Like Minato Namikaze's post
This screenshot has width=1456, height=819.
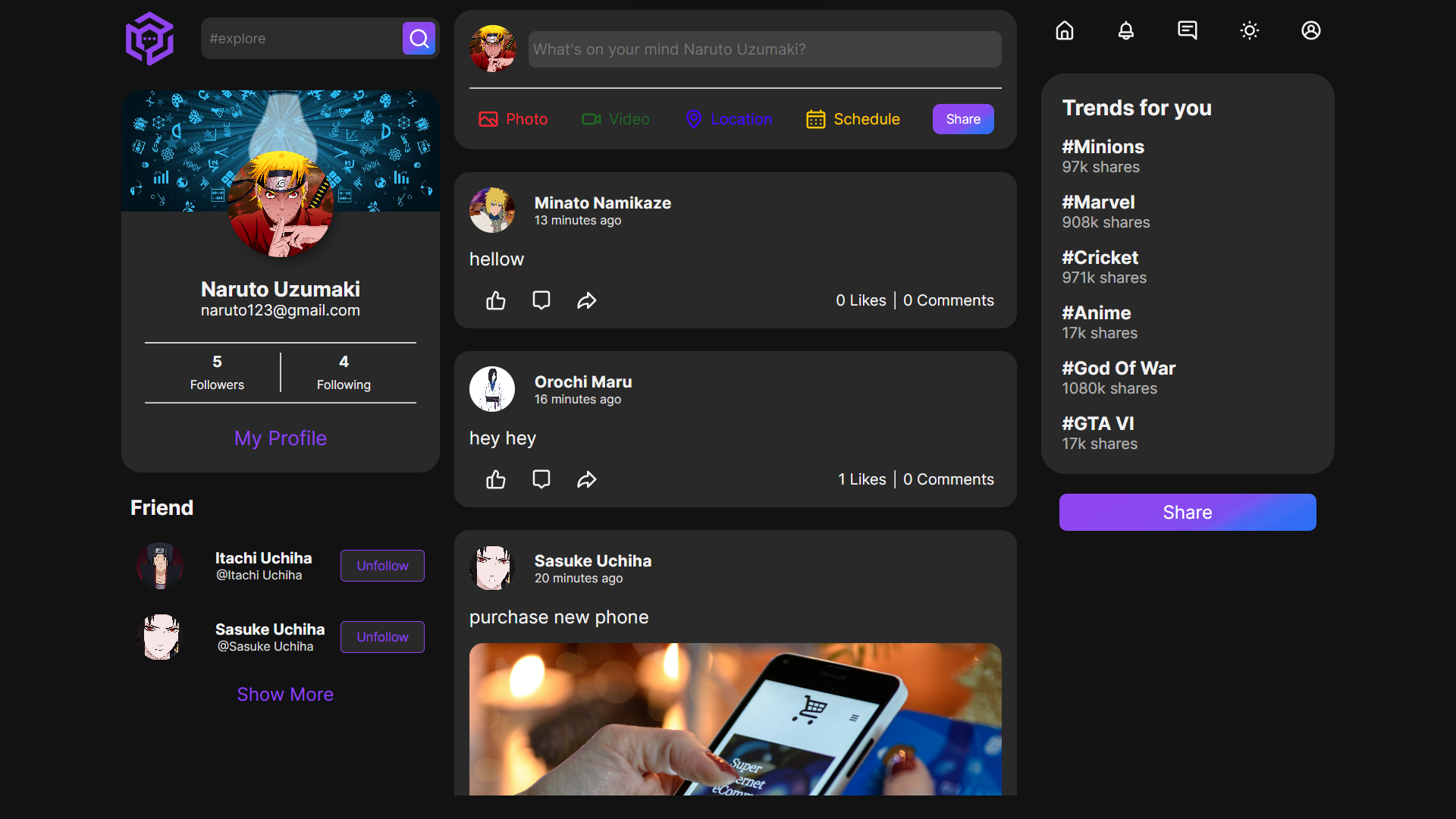[x=496, y=300]
